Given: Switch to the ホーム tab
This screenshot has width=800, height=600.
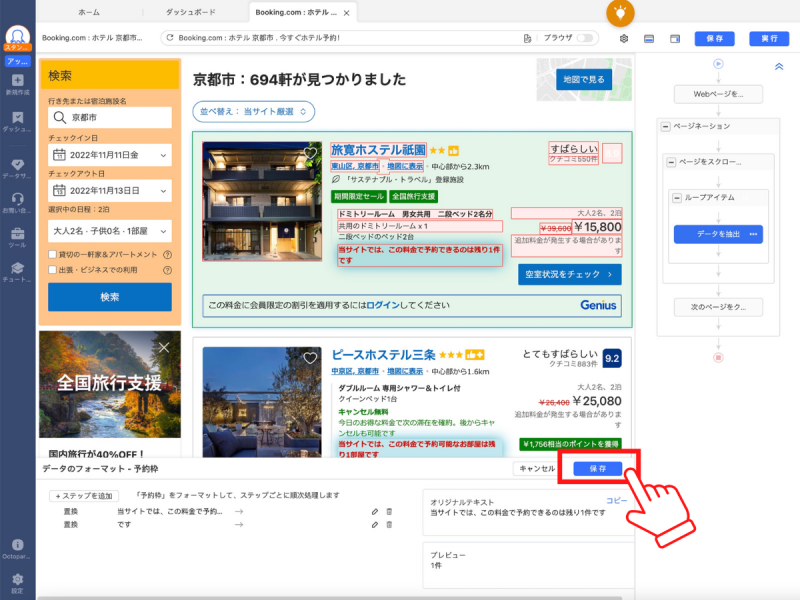Looking at the screenshot, I should point(89,12).
